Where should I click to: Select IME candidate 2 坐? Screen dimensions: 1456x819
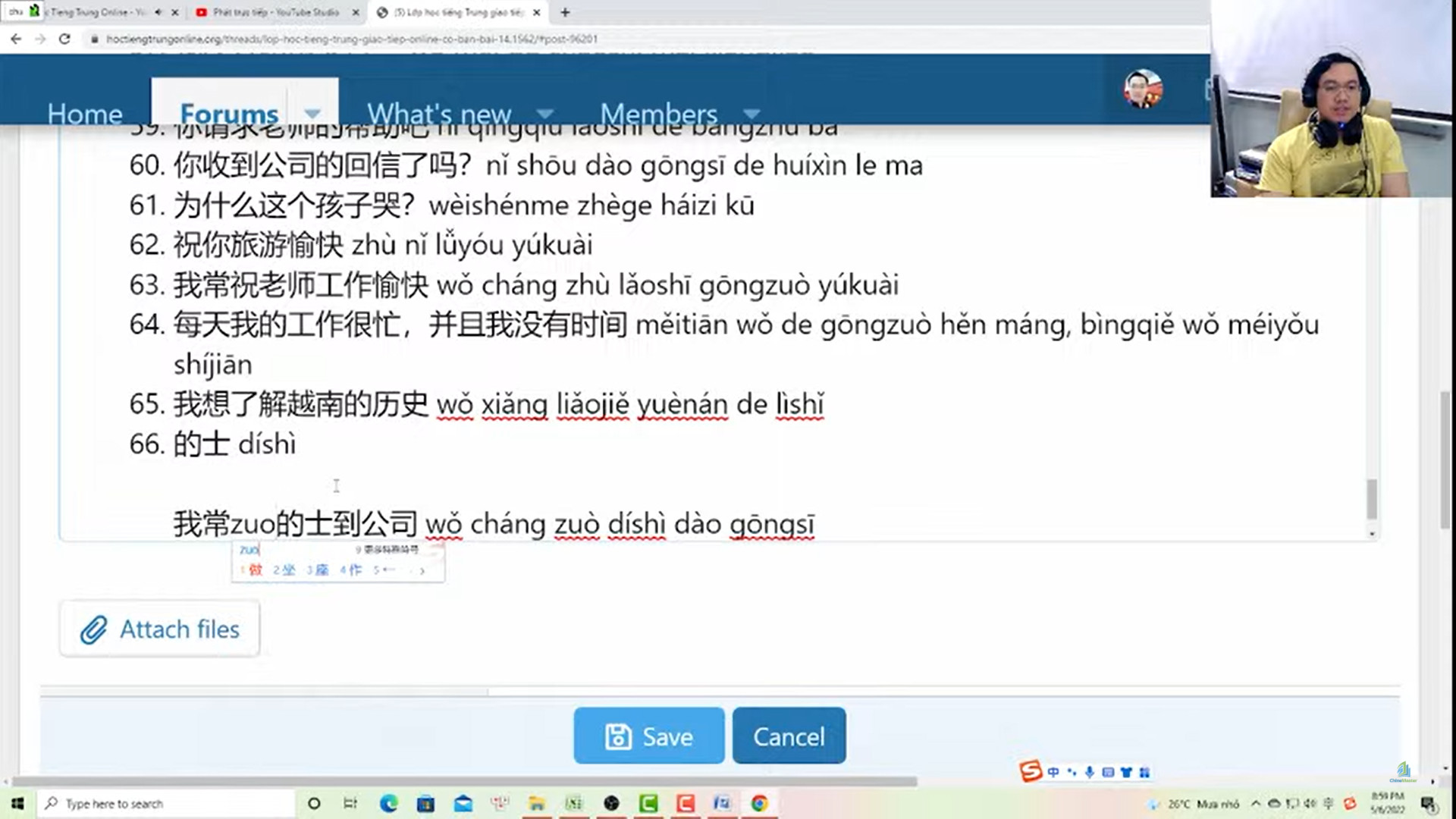click(x=284, y=570)
